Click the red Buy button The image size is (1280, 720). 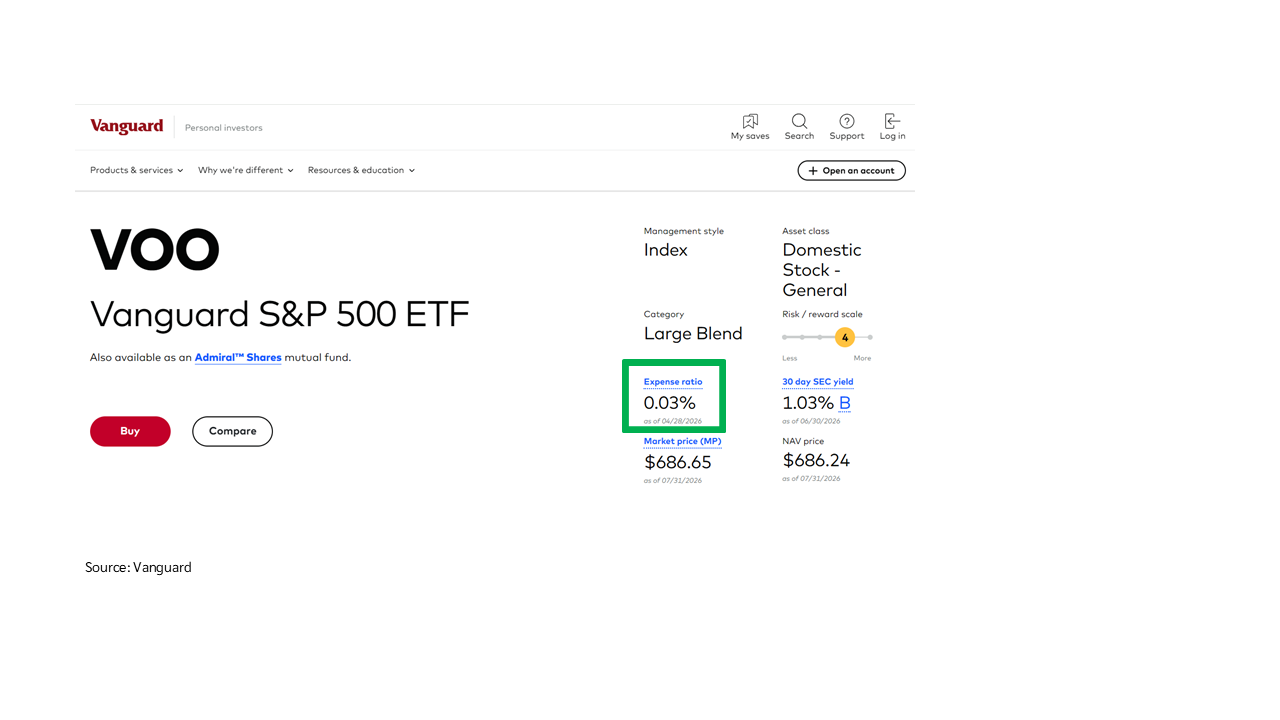pyautogui.click(x=130, y=431)
